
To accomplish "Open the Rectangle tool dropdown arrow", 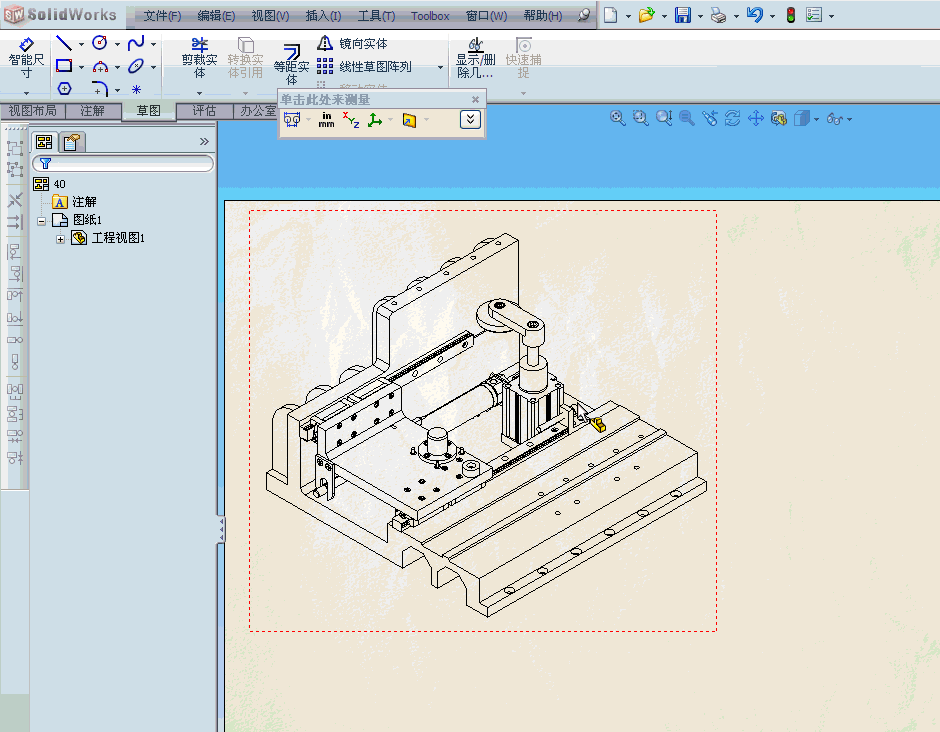I will click(81, 67).
